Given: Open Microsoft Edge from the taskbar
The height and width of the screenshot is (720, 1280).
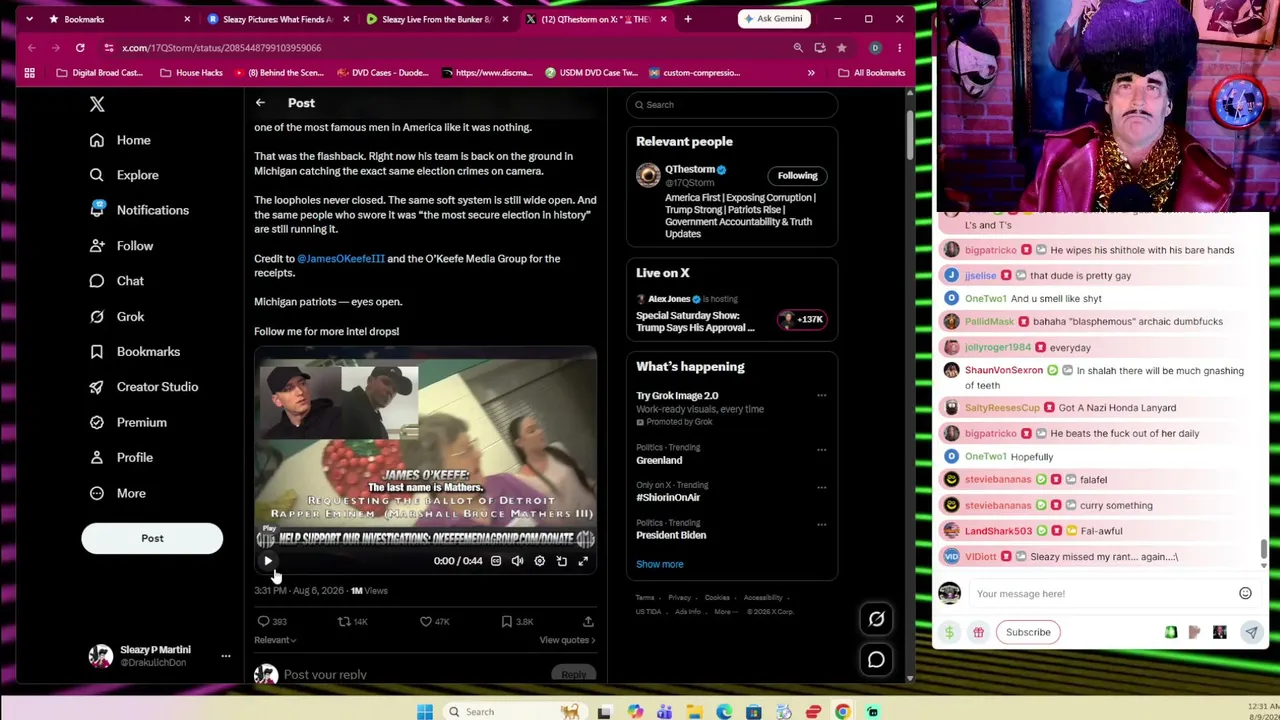Looking at the screenshot, I should pos(724,712).
